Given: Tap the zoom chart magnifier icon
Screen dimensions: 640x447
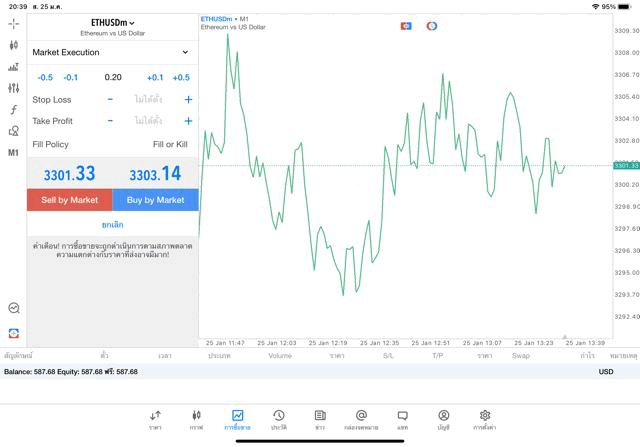Looking at the screenshot, I should click(x=13, y=308).
